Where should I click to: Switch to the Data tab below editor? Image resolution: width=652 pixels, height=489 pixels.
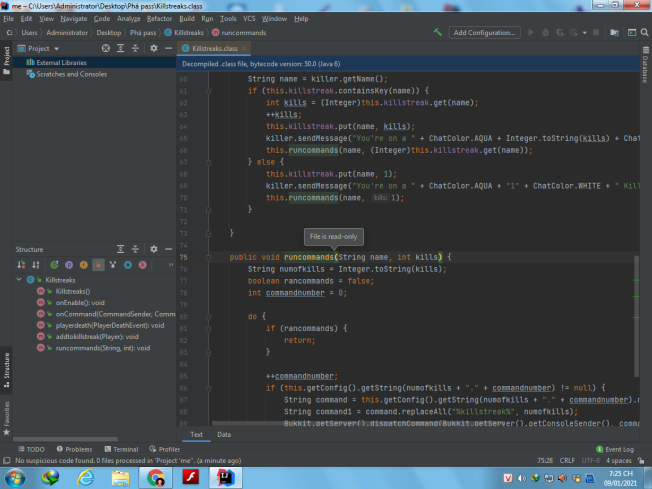[x=224, y=434]
